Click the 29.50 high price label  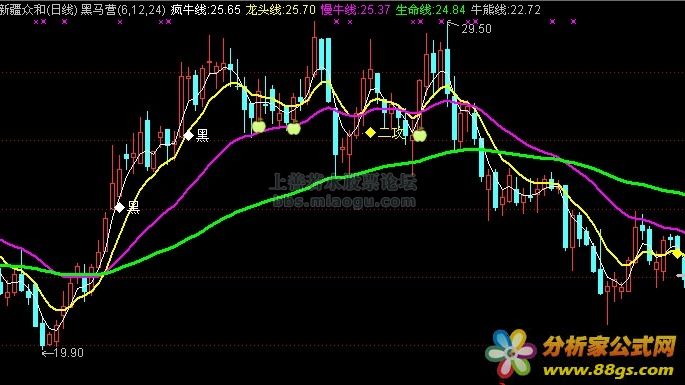[476, 29]
